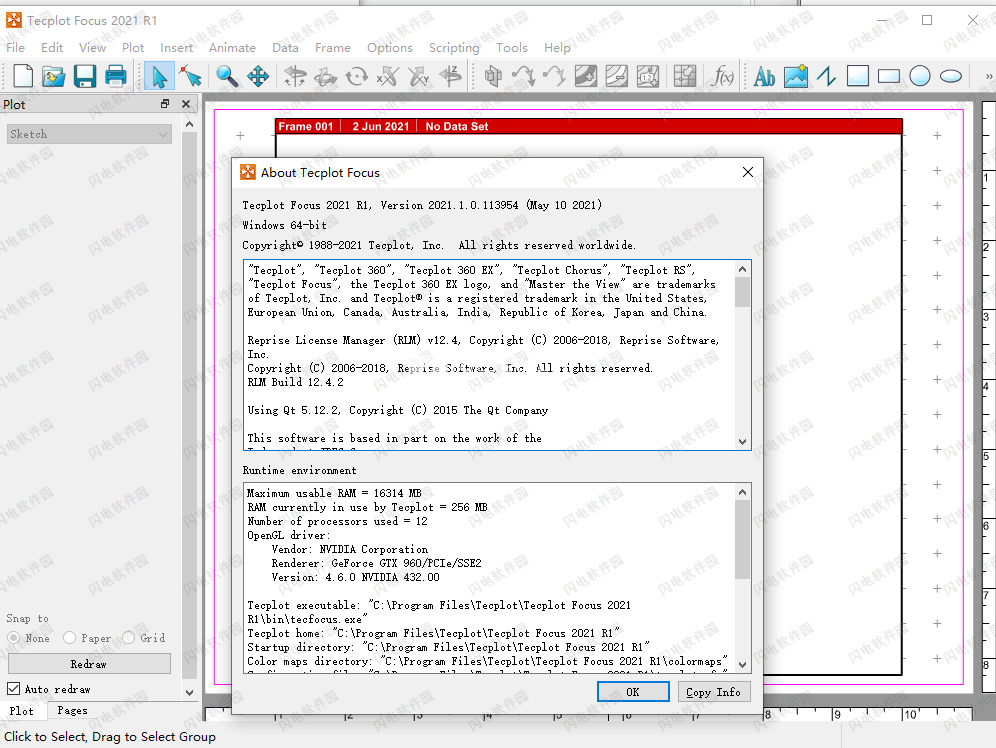
Task: Select the Y-axis rotate tool
Action: [x=419, y=76]
